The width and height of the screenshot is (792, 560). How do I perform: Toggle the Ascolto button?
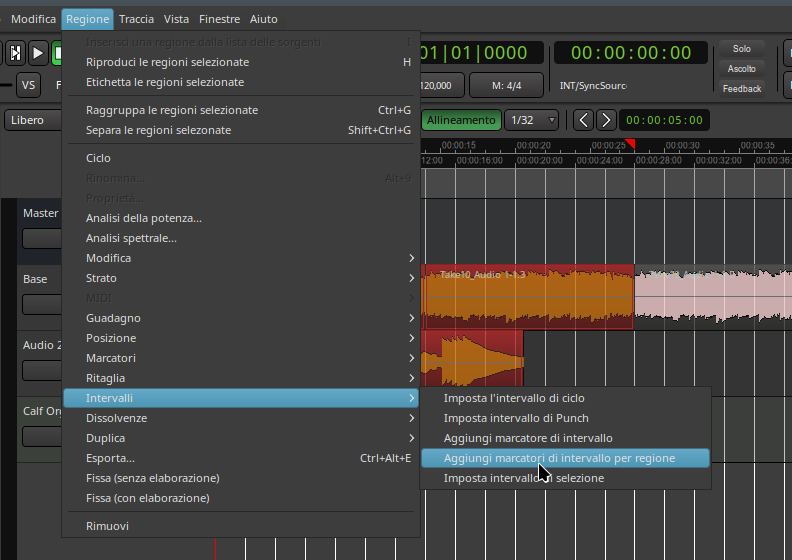741,69
